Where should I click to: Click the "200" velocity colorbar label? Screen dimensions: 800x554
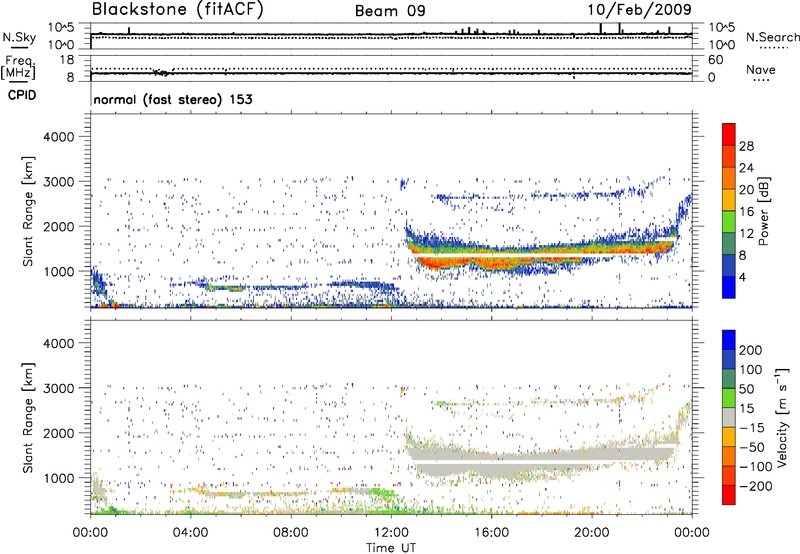pos(751,350)
